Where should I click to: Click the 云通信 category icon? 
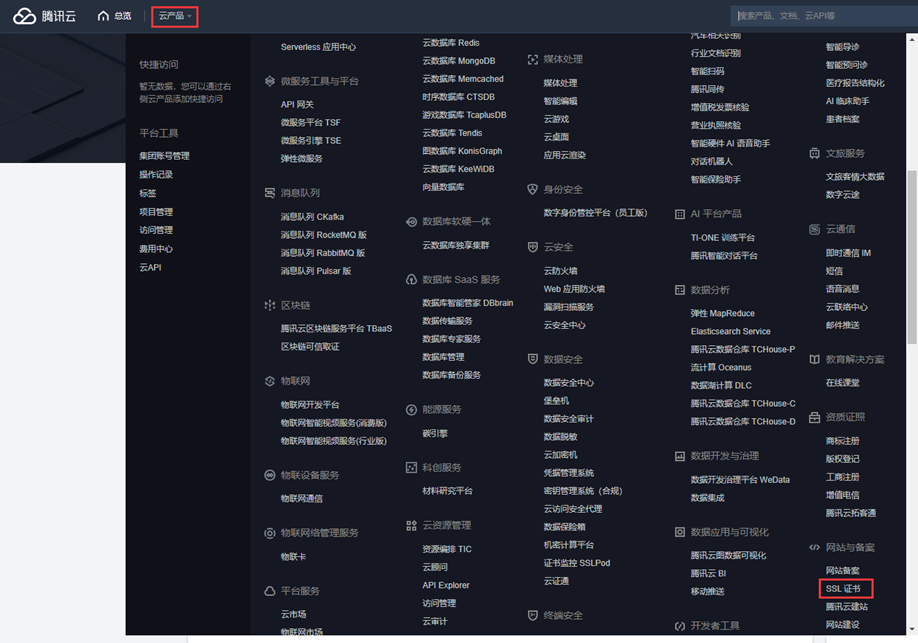coord(814,229)
